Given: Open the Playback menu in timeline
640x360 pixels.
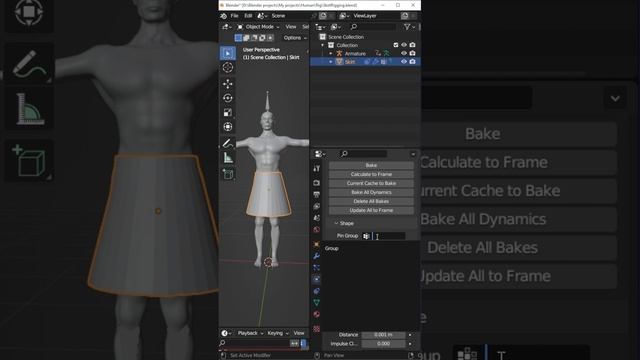Looking at the screenshot, I should (250, 333).
